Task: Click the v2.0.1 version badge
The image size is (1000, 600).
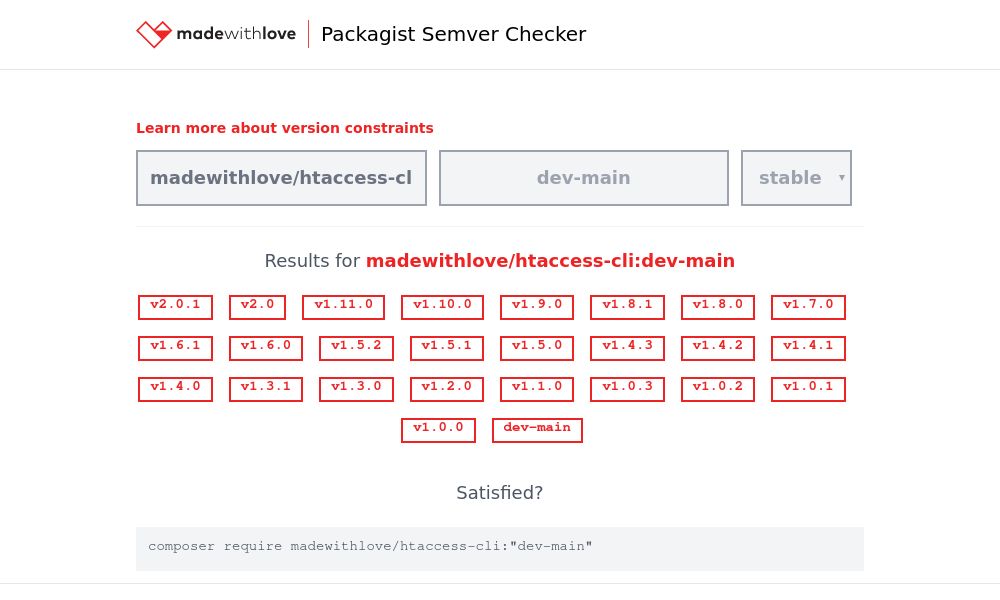Action: pos(175,306)
